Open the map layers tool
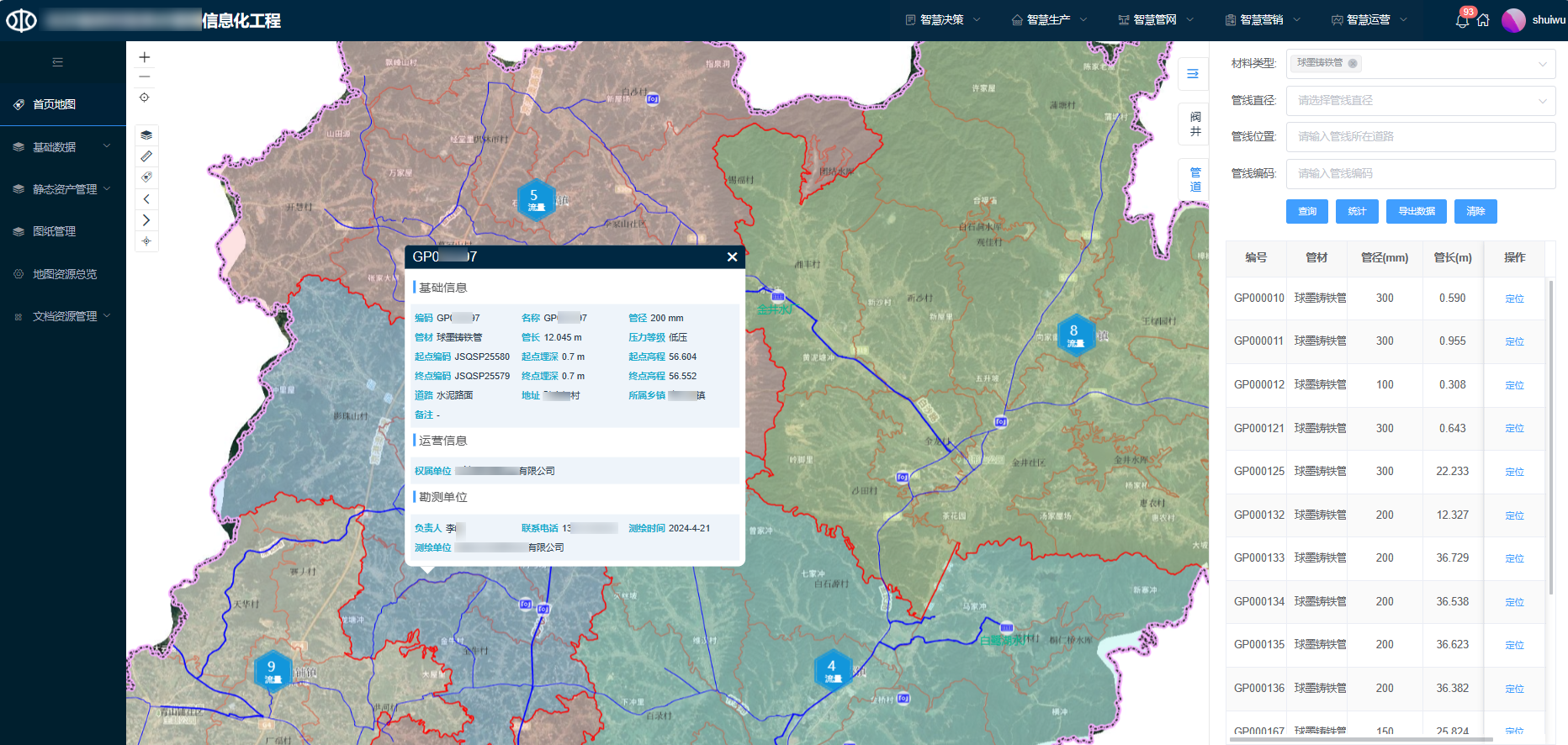This screenshot has width=1568, height=745. [x=146, y=135]
